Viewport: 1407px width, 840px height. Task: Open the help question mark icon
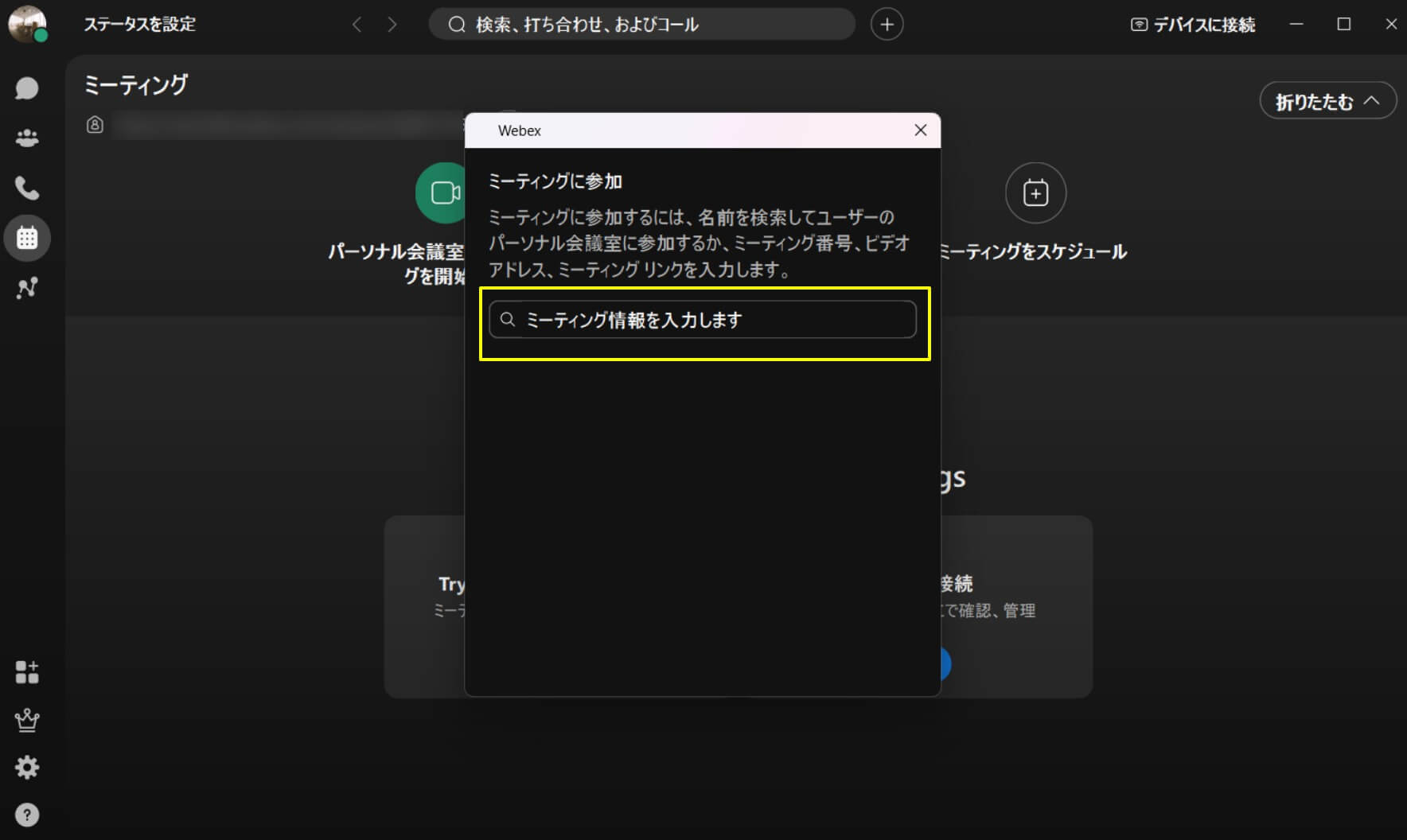[27, 815]
